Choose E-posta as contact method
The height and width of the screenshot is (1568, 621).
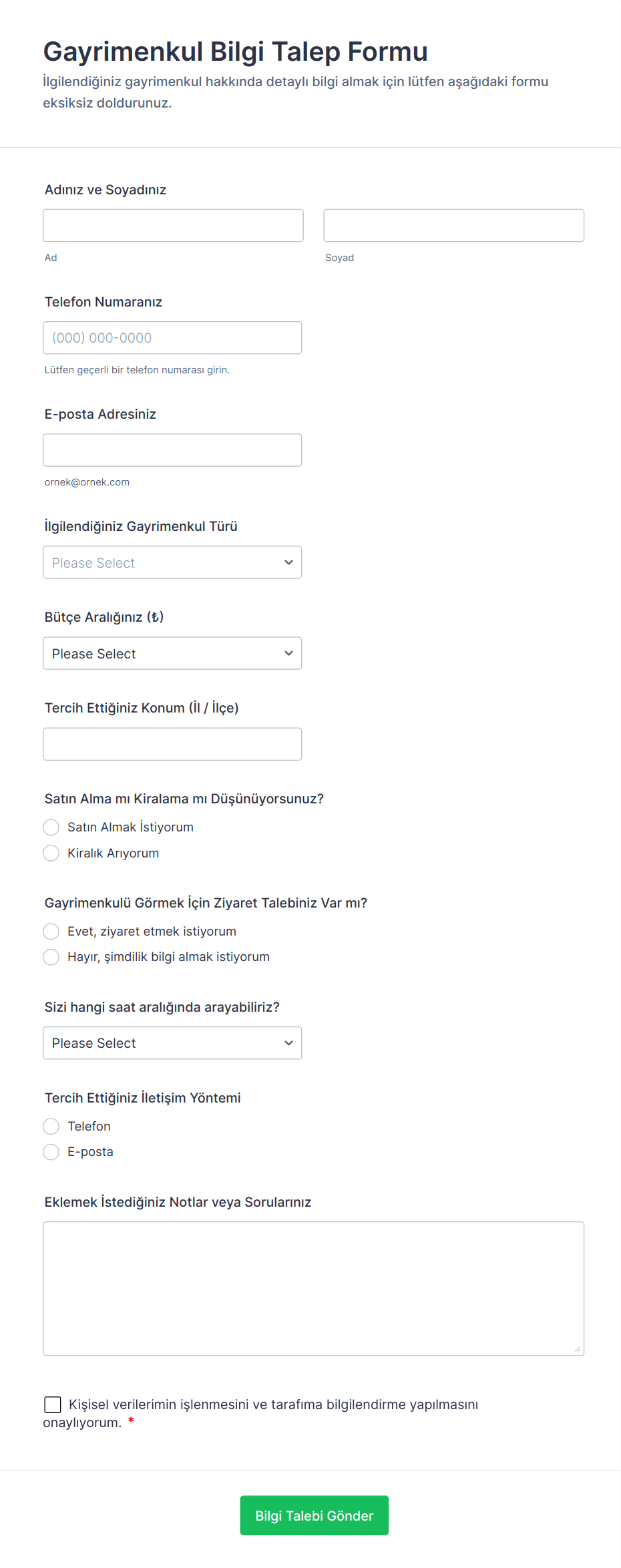[51, 1152]
